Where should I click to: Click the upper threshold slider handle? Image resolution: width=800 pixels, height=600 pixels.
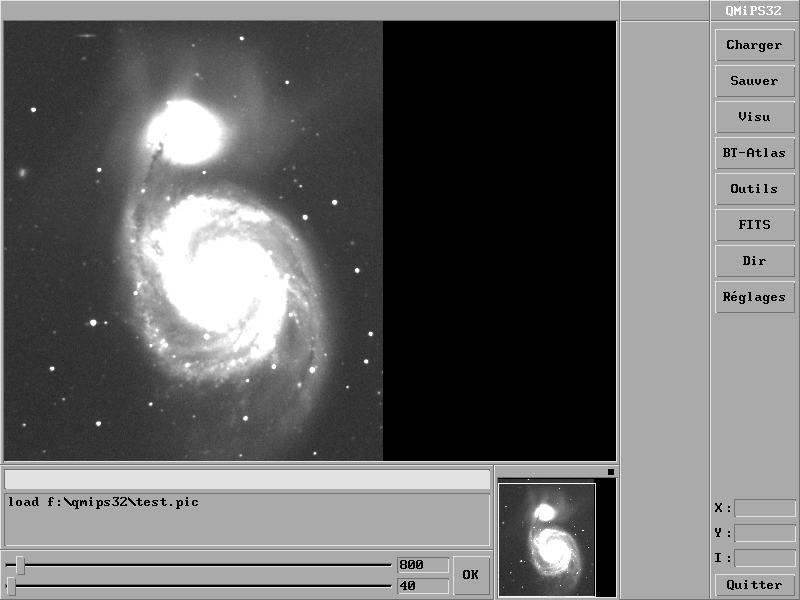(x=20, y=565)
